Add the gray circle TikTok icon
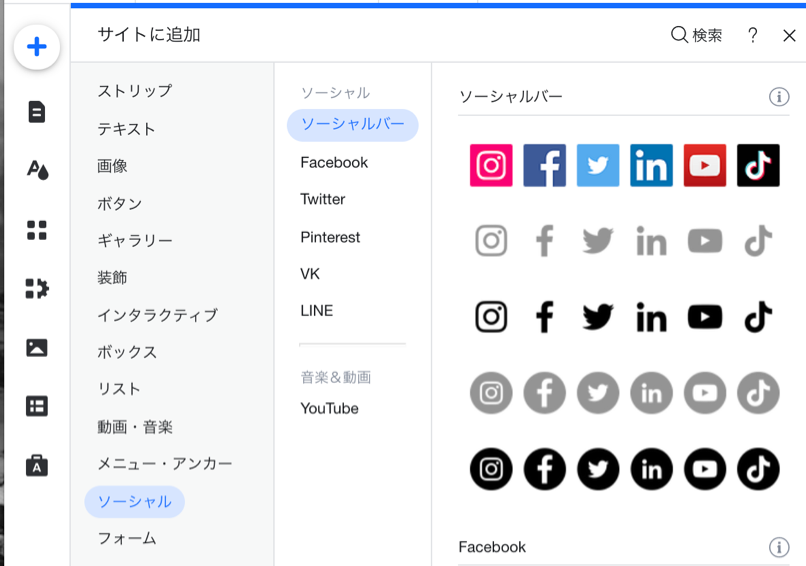Screen dimensions: 806x566 758,393
